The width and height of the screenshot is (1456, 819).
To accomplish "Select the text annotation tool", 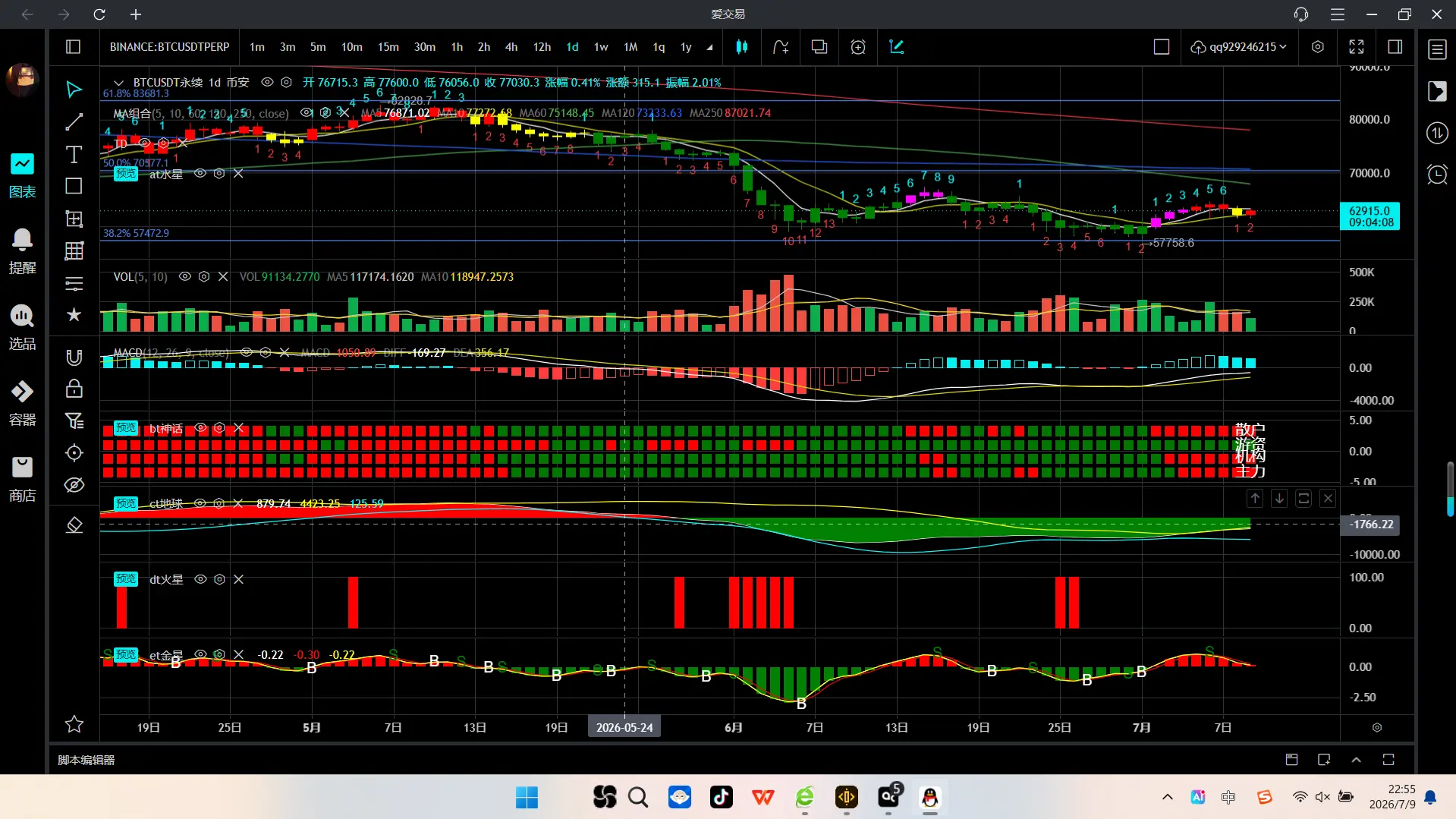I will tap(74, 155).
